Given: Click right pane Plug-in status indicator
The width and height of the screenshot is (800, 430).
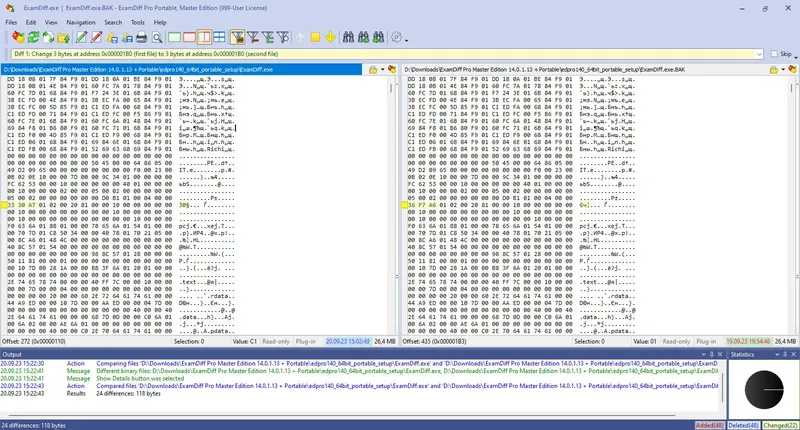Looking at the screenshot, I should tap(706, 341).
